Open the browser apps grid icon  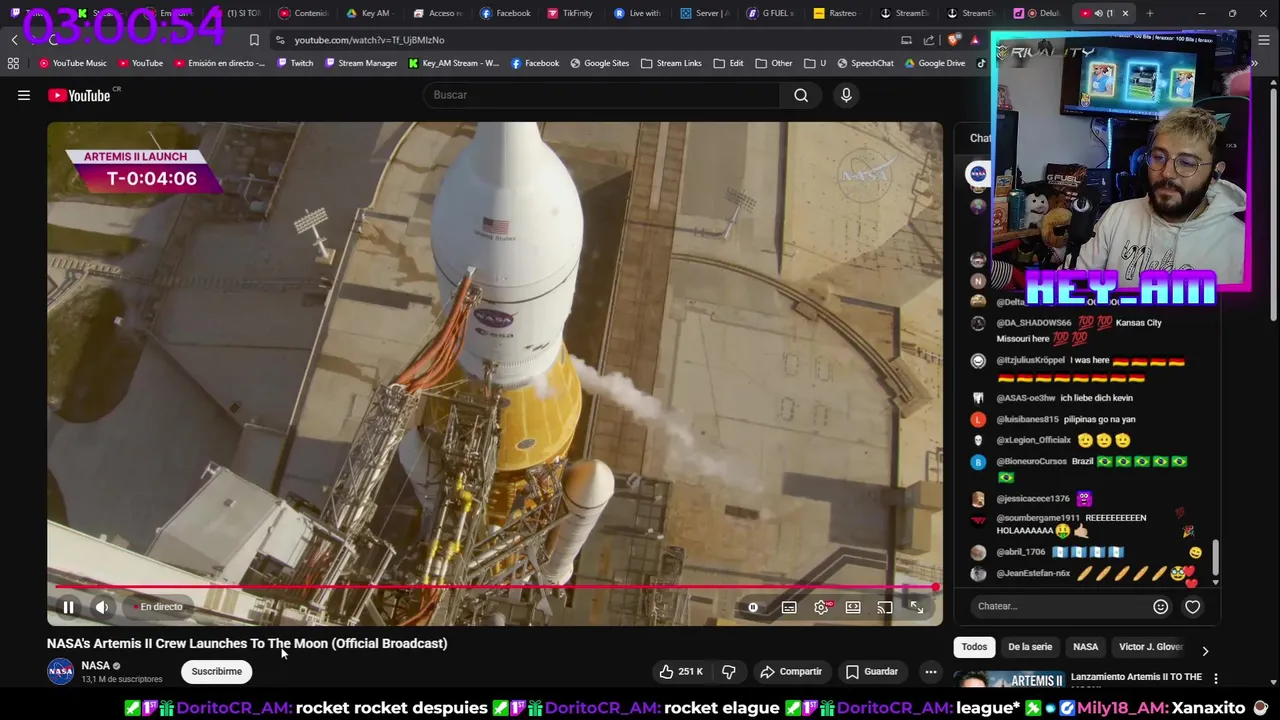(x=13, y=63)
